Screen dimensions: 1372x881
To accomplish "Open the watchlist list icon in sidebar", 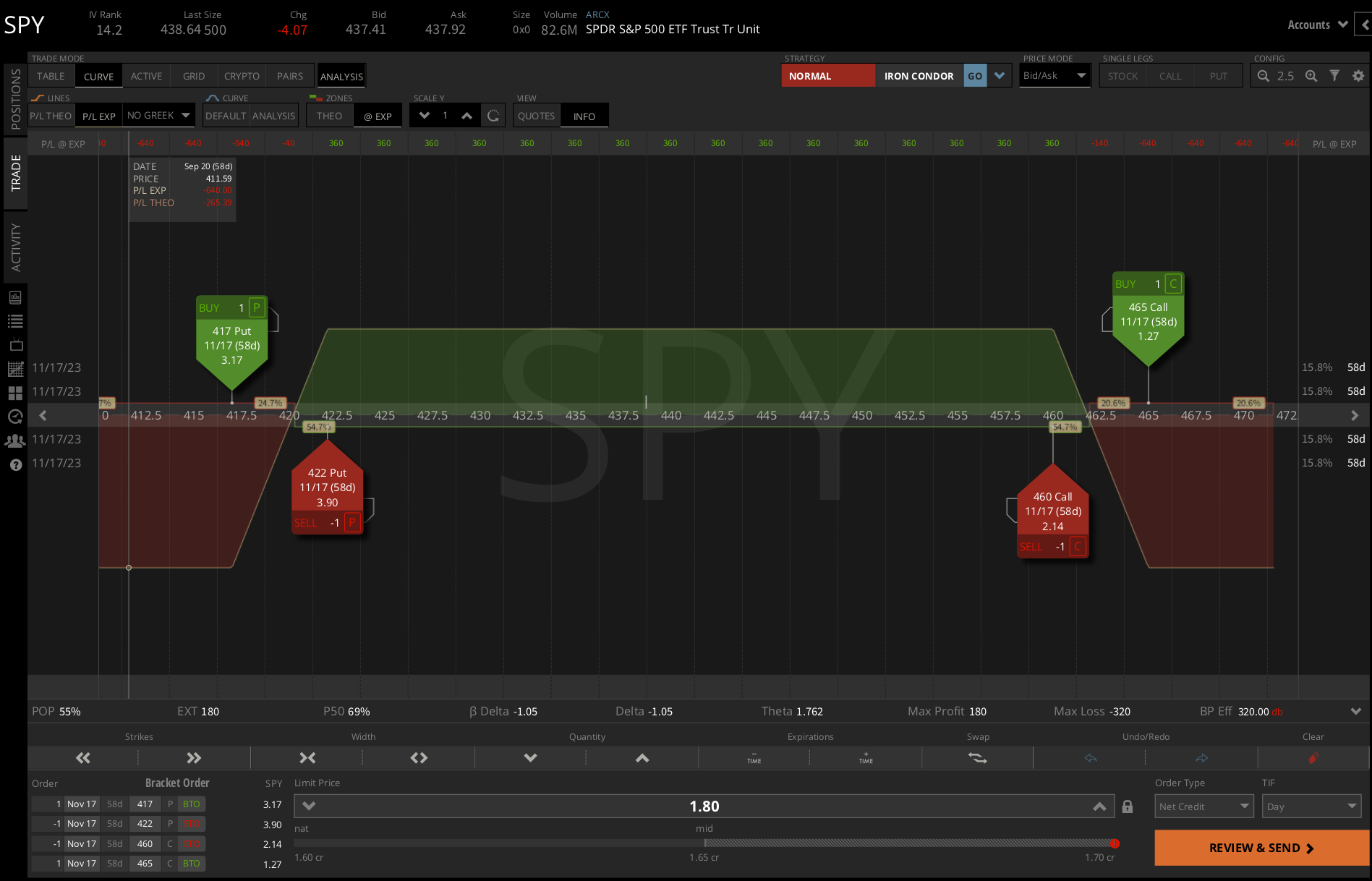I will 15,321.
